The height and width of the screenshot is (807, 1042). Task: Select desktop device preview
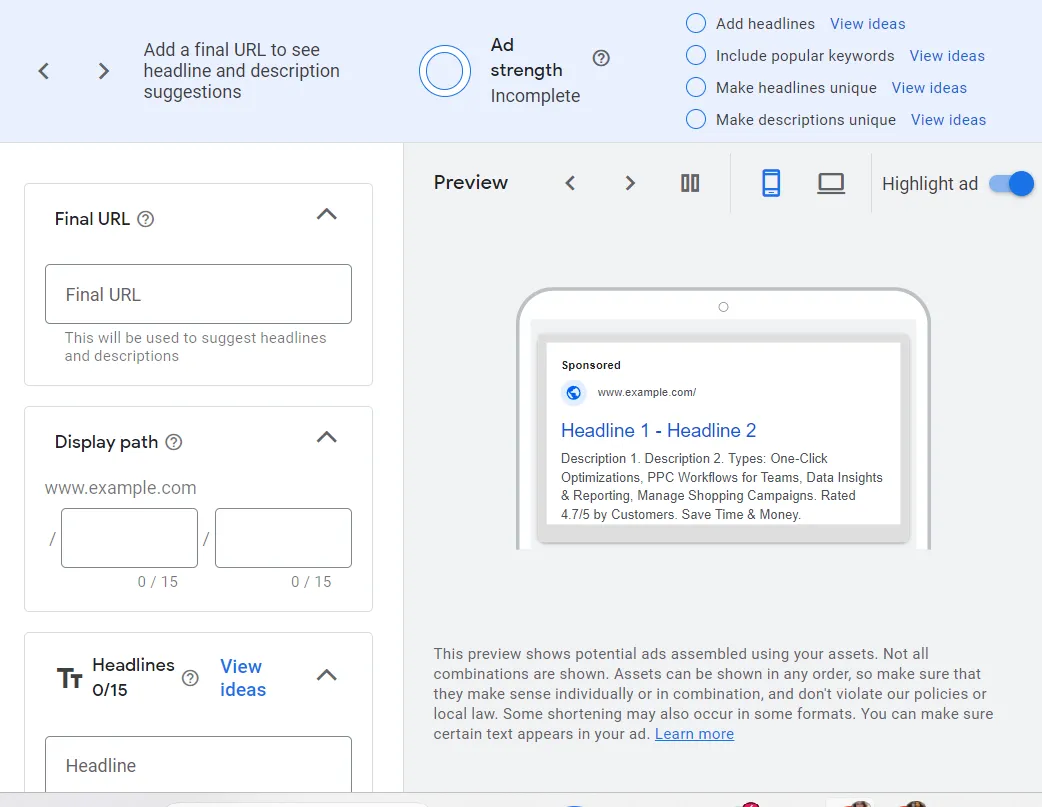[x=831, y=183]
